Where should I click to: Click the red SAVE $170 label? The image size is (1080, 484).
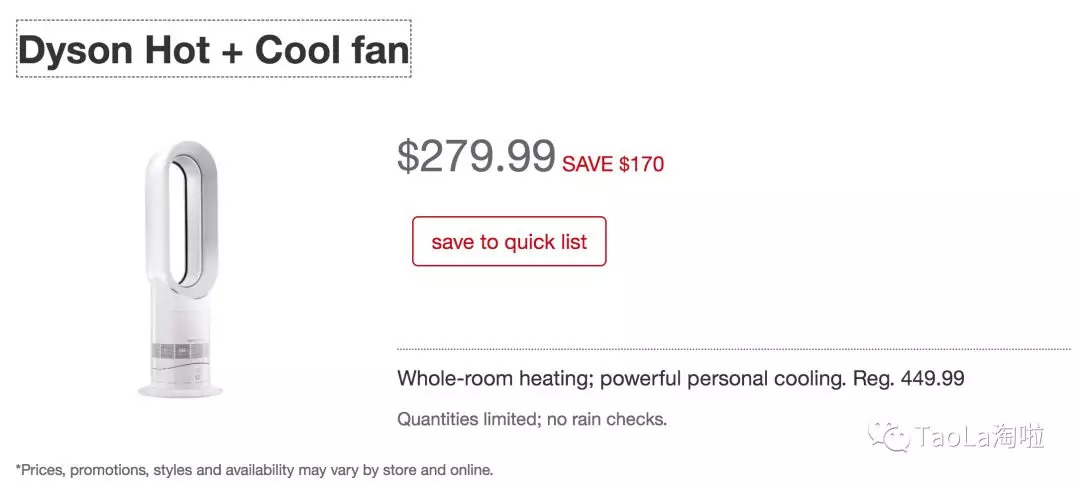pyautogui.click(x=613, y=164)
